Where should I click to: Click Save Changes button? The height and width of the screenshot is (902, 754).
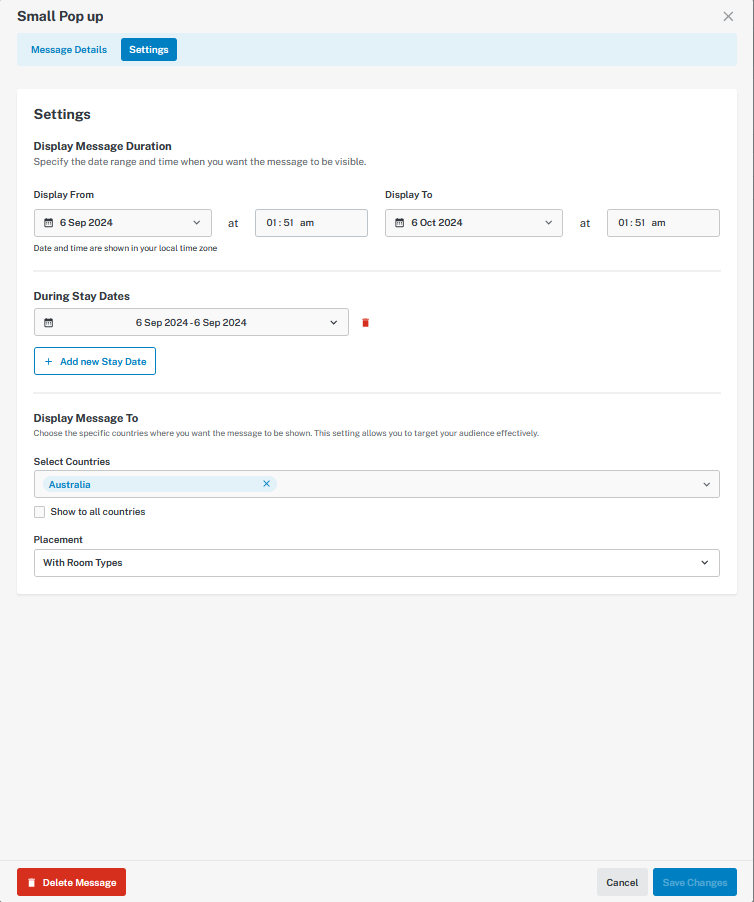tap(695, 882)
